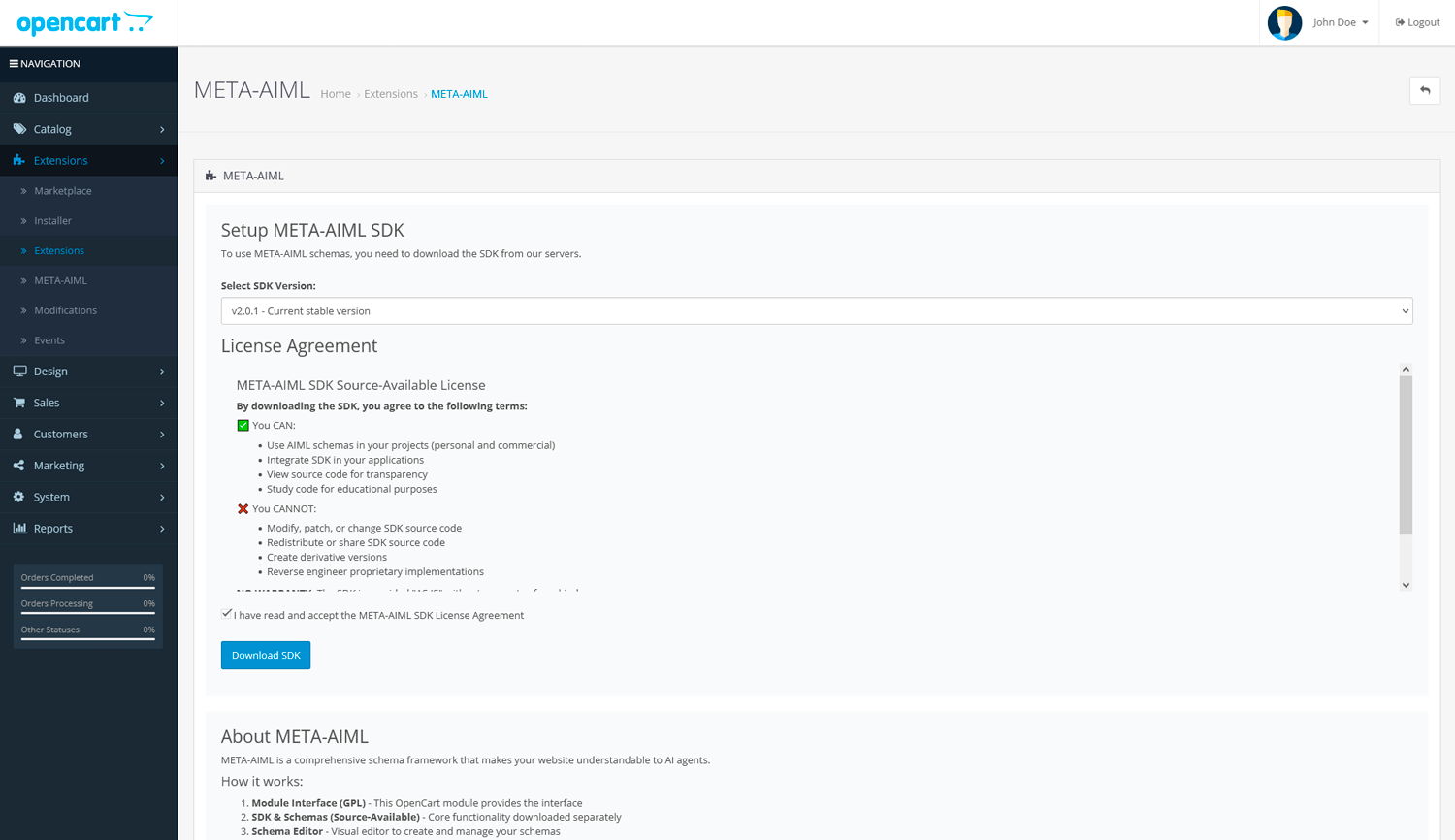Click the Catalog tag icon
1455x840 pixels.
click(19, 129)
